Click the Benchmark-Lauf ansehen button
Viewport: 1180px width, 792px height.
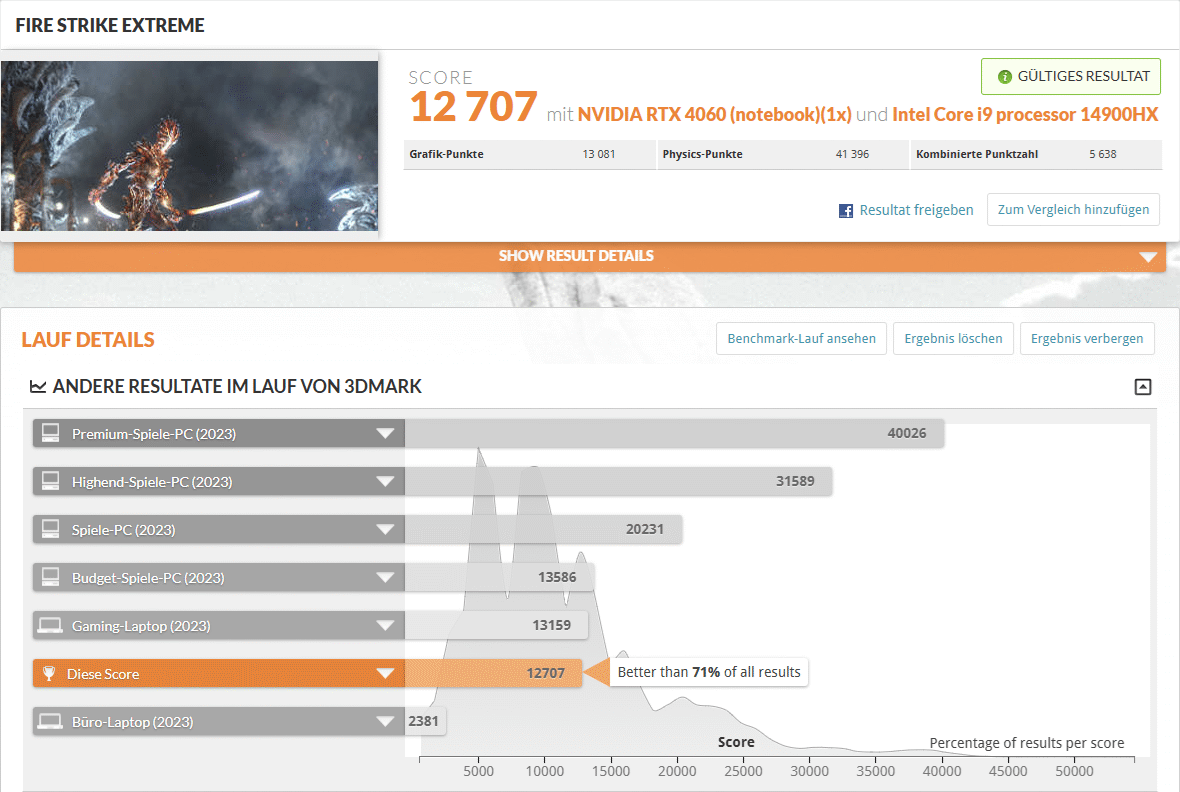801,339
